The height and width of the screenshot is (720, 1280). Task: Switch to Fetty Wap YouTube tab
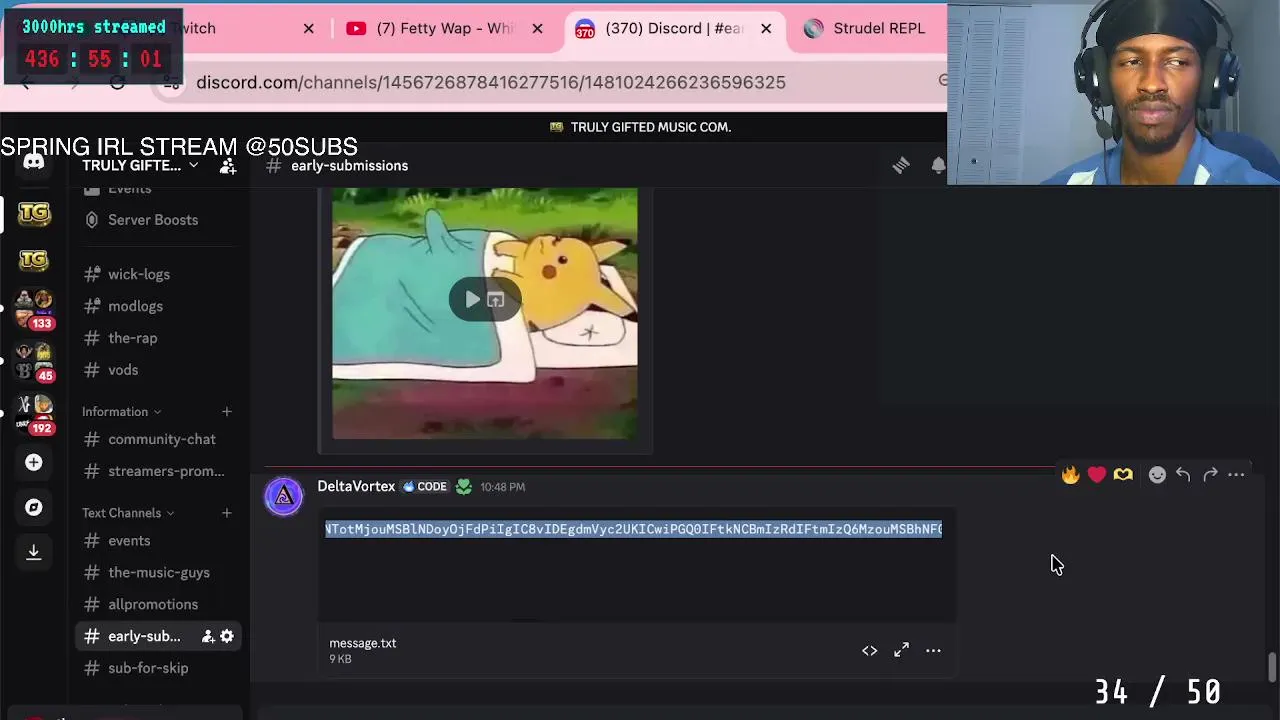[445, 28]
